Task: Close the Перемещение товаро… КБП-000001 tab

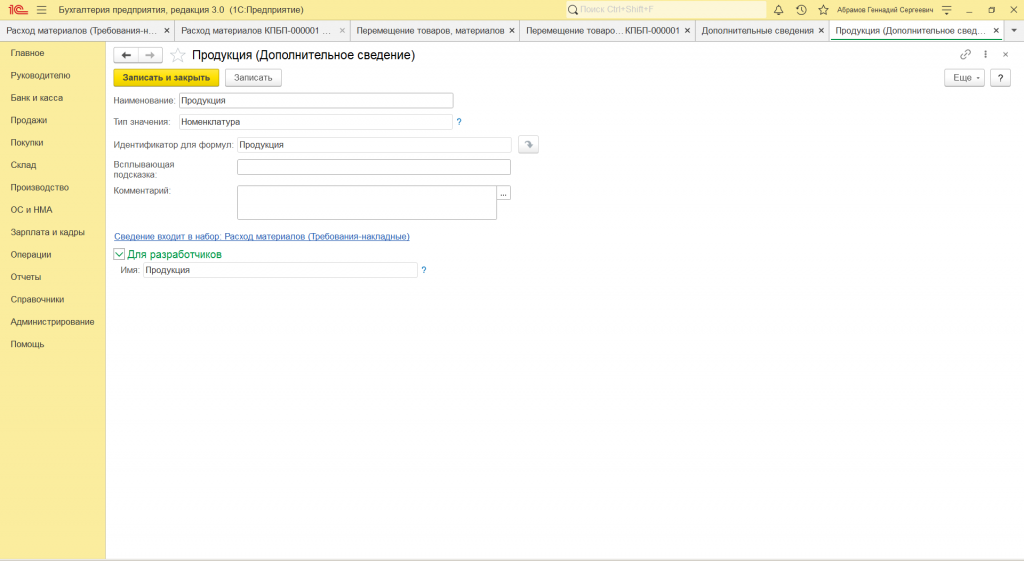Action: pos(687,31)
